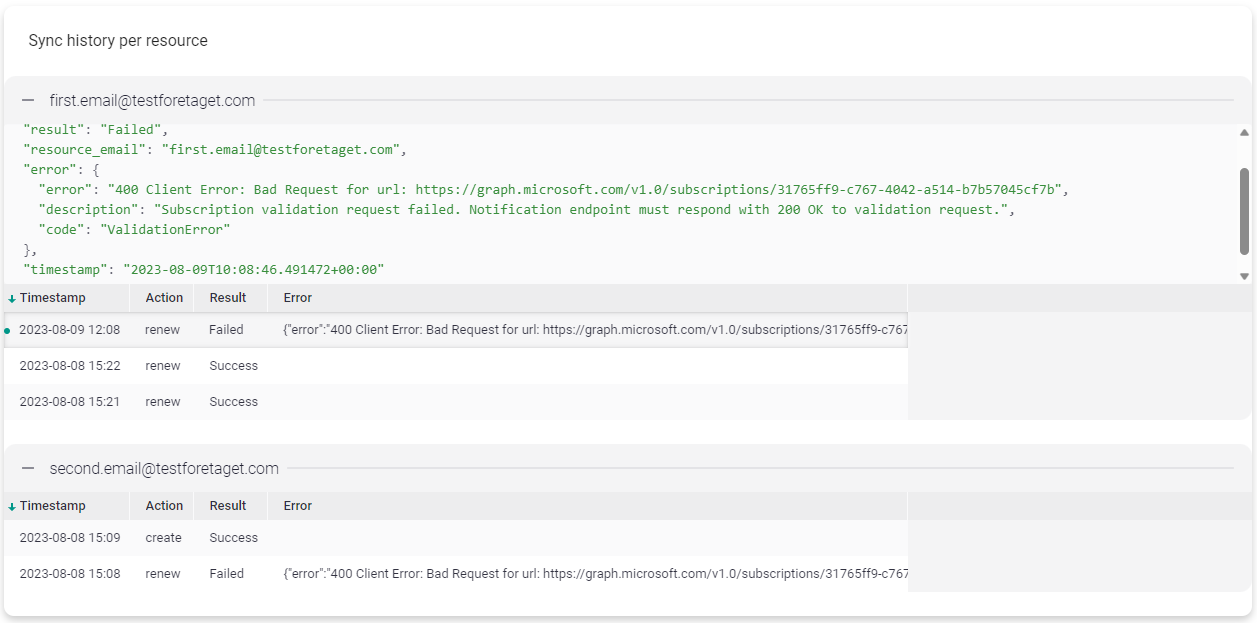Screen dimensions: 1257x623
Task: Click the scrollbar down arrow of the JSON viewer
Action: [x=1243, y=275]
